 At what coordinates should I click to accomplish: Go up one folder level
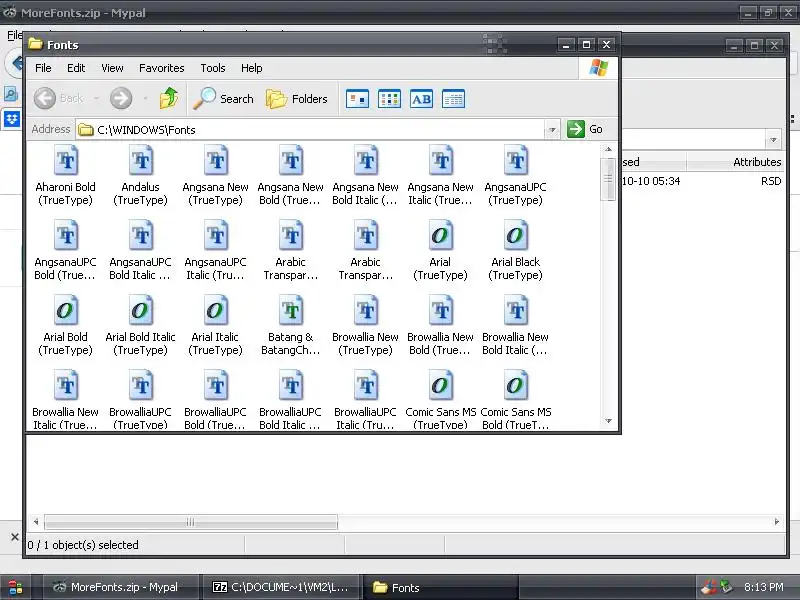[x=169, y=98]
